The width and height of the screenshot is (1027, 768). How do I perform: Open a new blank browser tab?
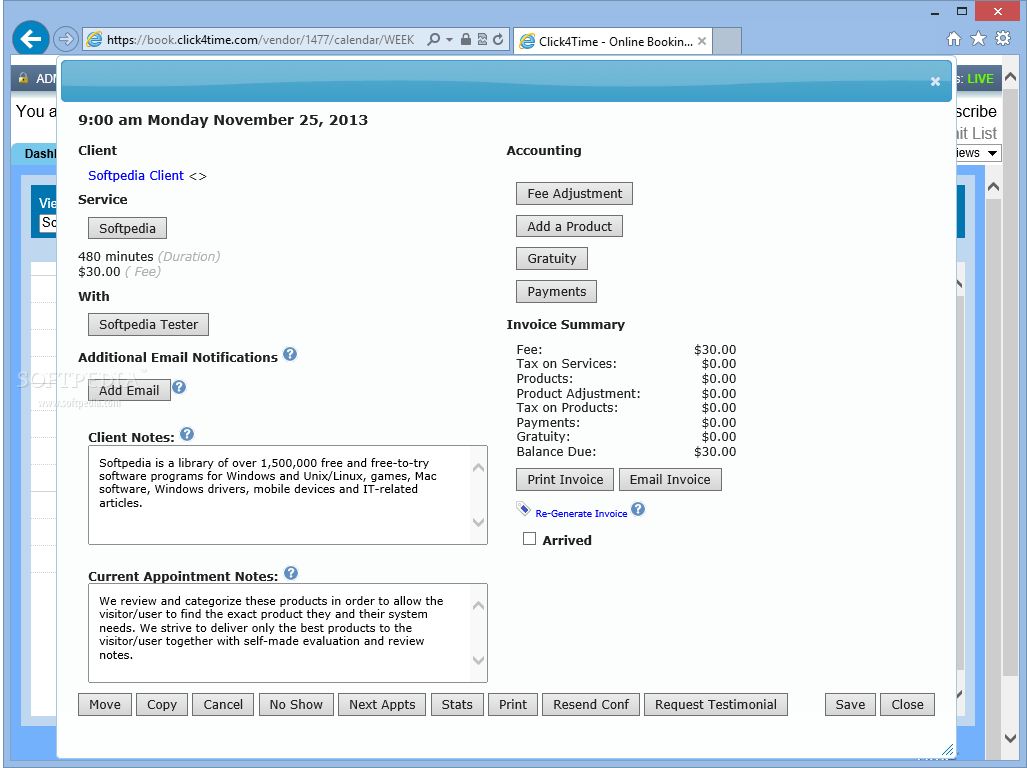click(727, 41)
